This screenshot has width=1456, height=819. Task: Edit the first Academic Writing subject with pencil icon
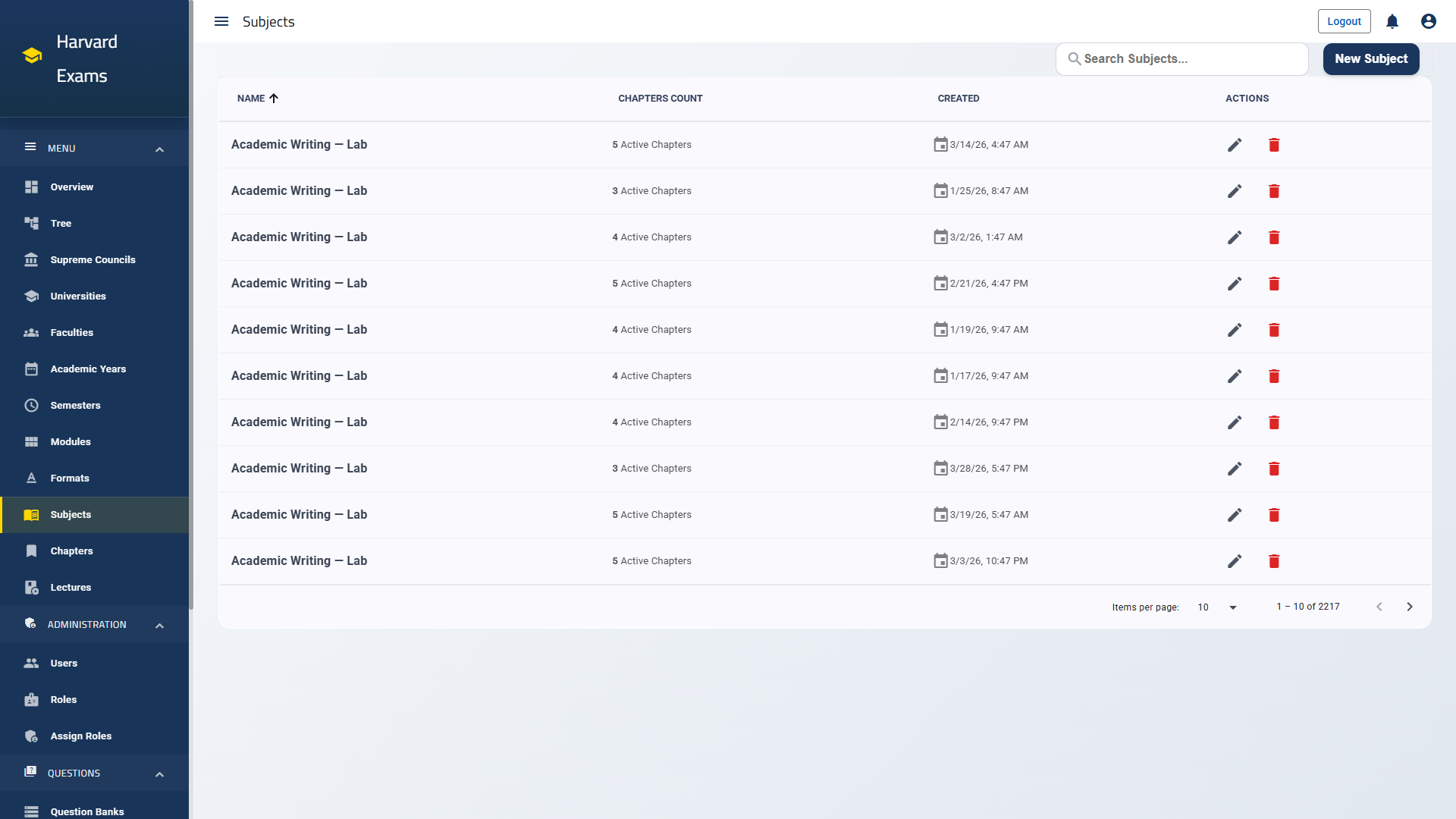pyautogui.click(x=1235, y=144)
